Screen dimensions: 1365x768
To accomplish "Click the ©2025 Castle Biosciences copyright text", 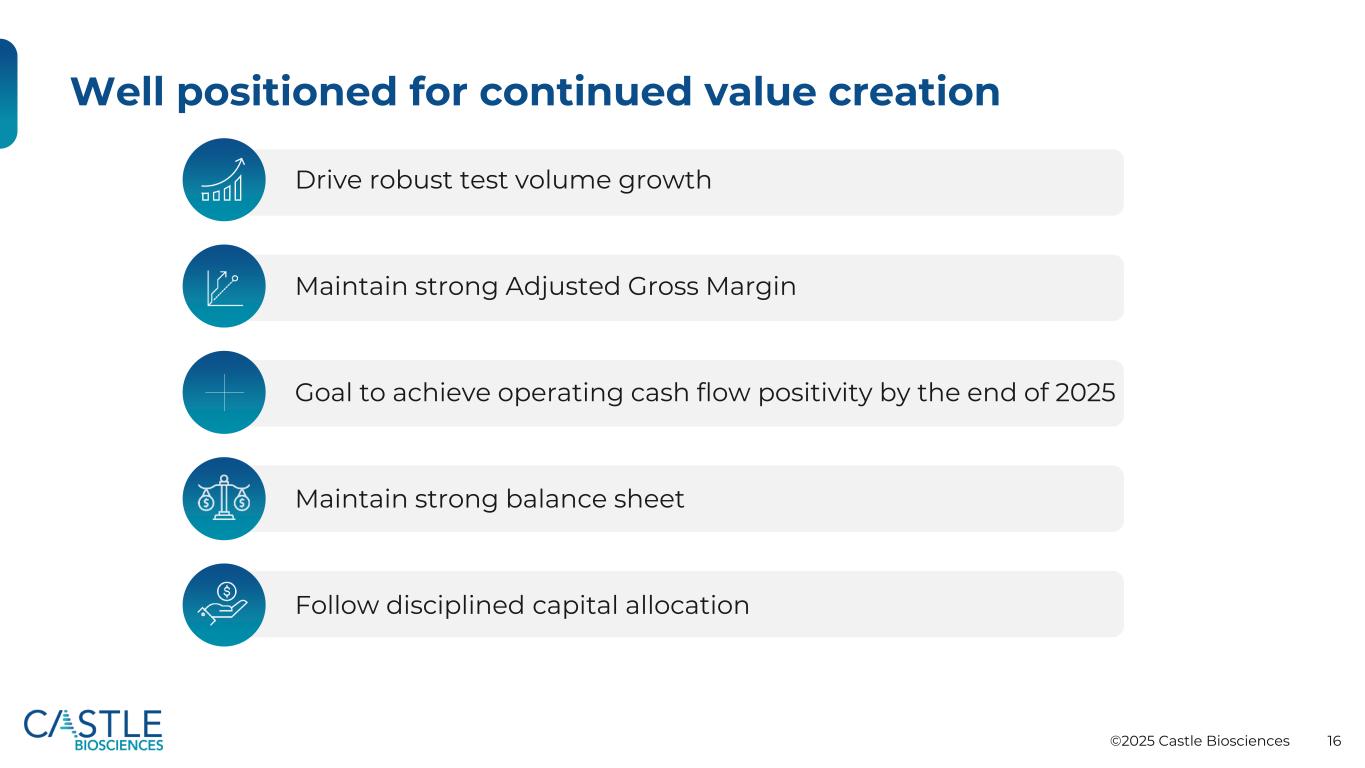I will point(1199,741).
